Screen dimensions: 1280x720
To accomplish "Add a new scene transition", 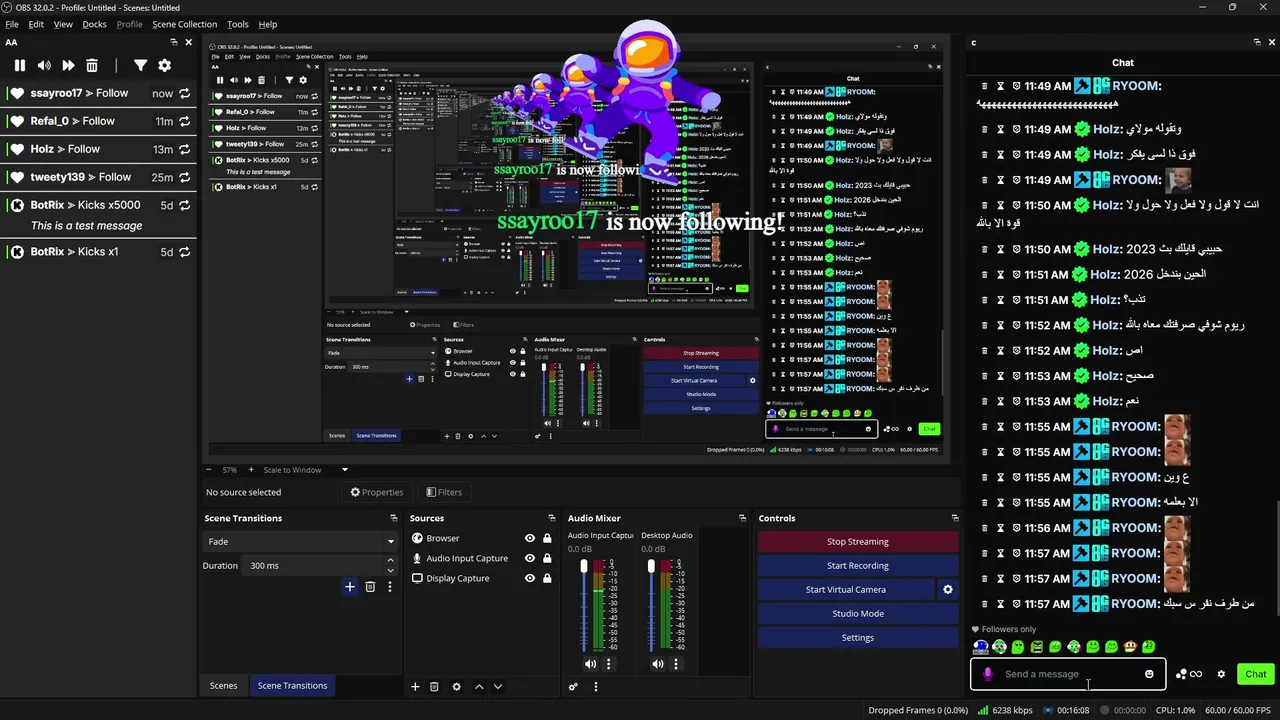I will [x=350, y=587].
